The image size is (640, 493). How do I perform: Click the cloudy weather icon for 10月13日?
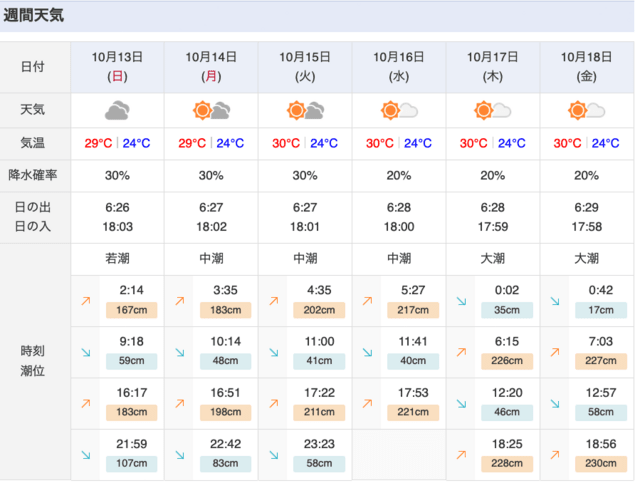tap(117, 110)
